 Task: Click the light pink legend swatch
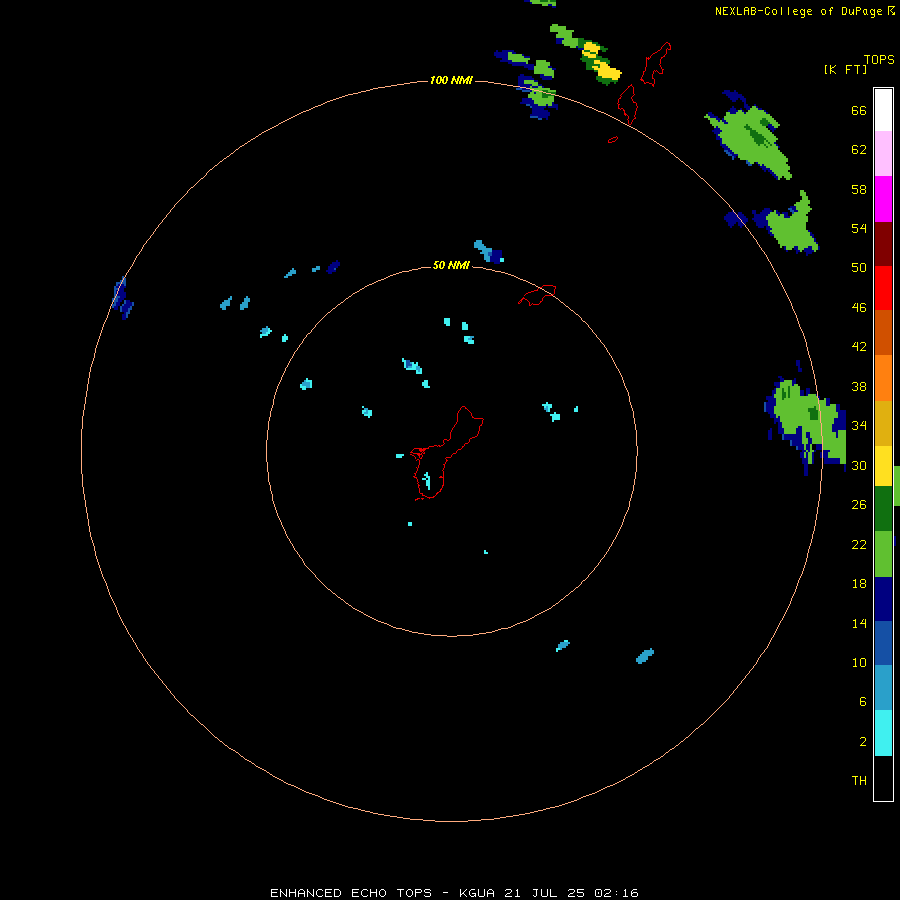pyautogui.click(x=883, y=154)
